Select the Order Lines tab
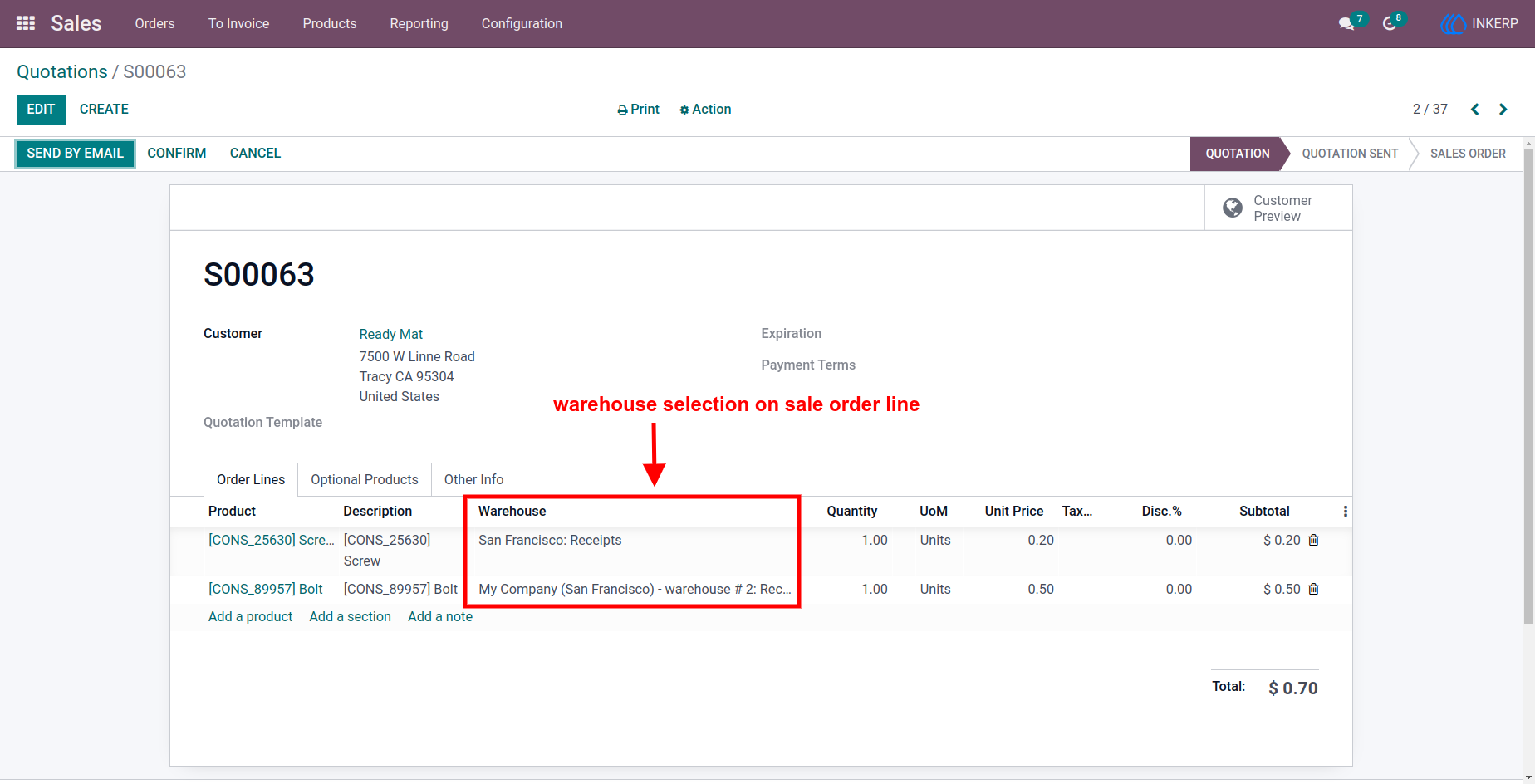This screenshot has width=1535, height=784. [x=250, y=479]
